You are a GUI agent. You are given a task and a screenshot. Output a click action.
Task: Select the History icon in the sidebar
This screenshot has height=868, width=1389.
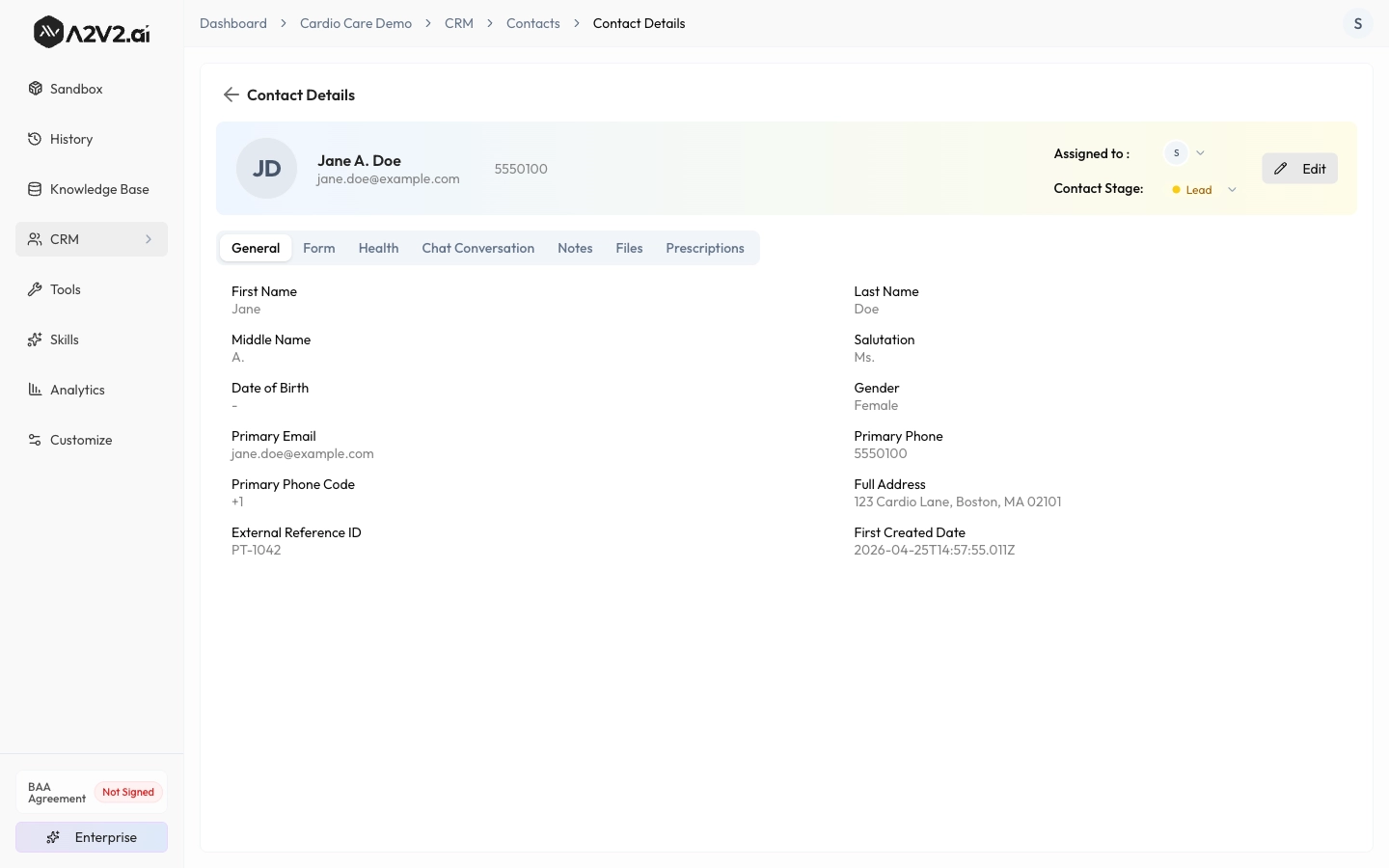click(x=35, y=139)
